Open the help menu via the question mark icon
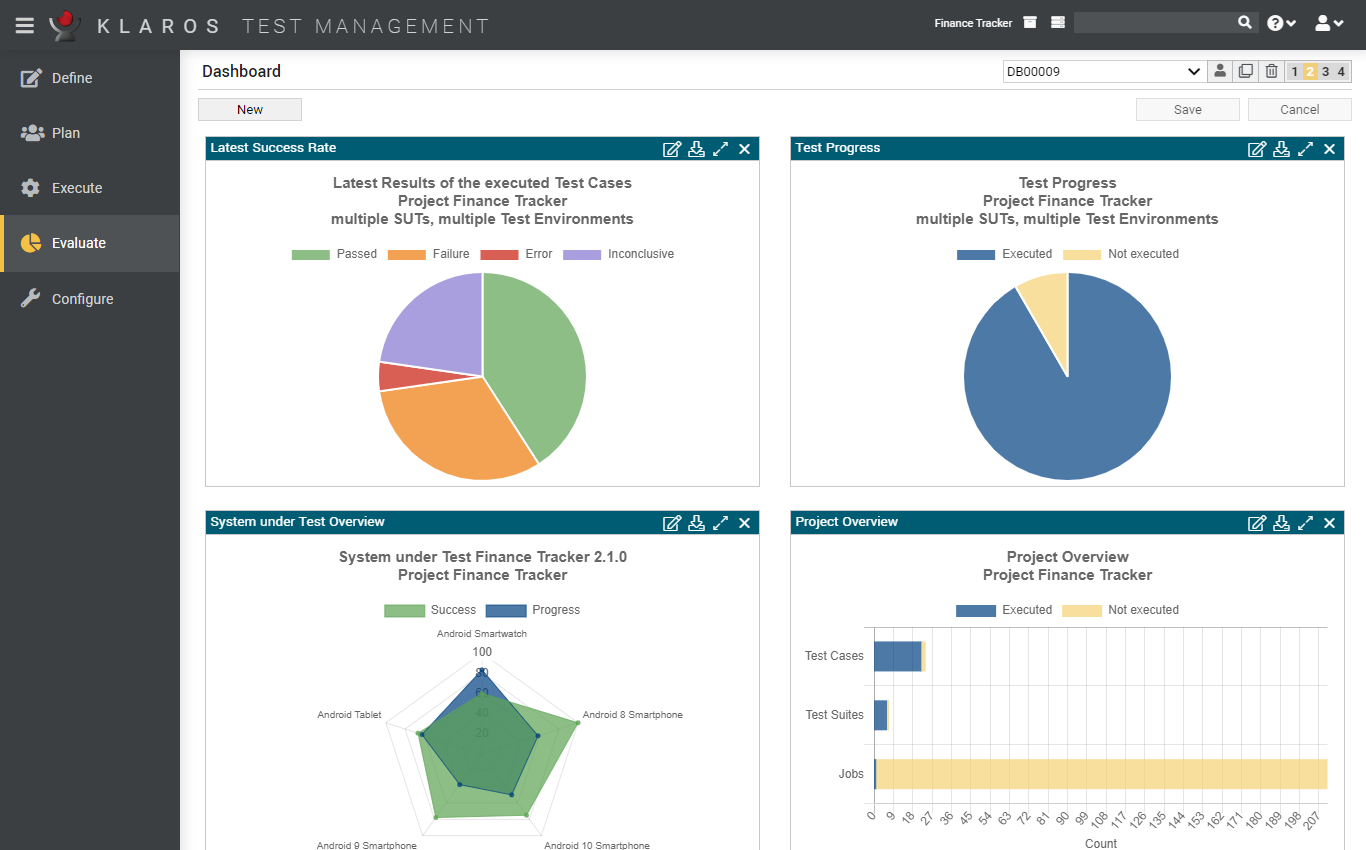 coord(1275,22)
